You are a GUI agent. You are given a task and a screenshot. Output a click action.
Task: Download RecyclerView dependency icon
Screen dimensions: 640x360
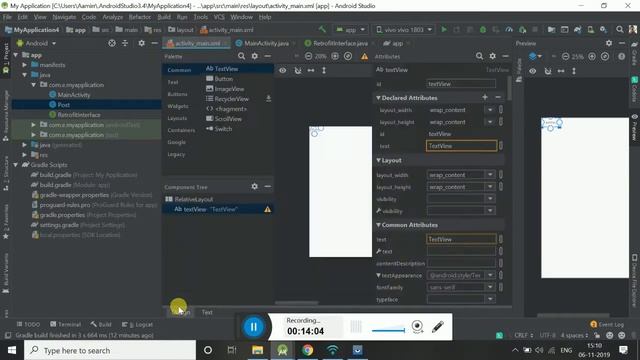point(269,99)
